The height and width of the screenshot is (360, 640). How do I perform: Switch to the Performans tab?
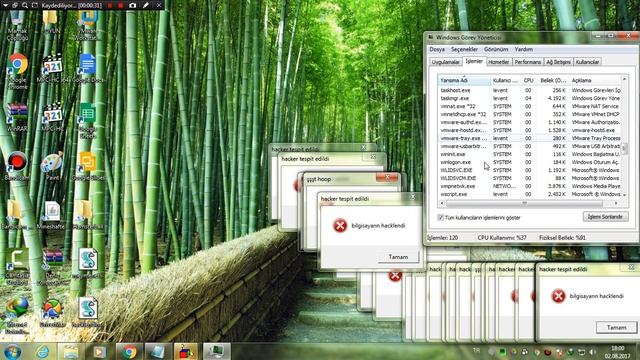click(x=528, y=62)
